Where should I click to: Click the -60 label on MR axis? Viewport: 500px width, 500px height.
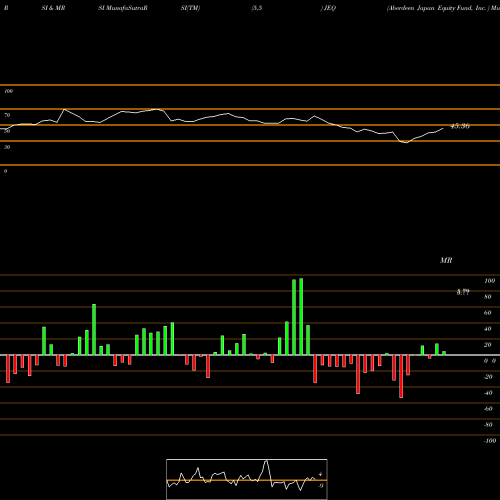click(488, 409)
